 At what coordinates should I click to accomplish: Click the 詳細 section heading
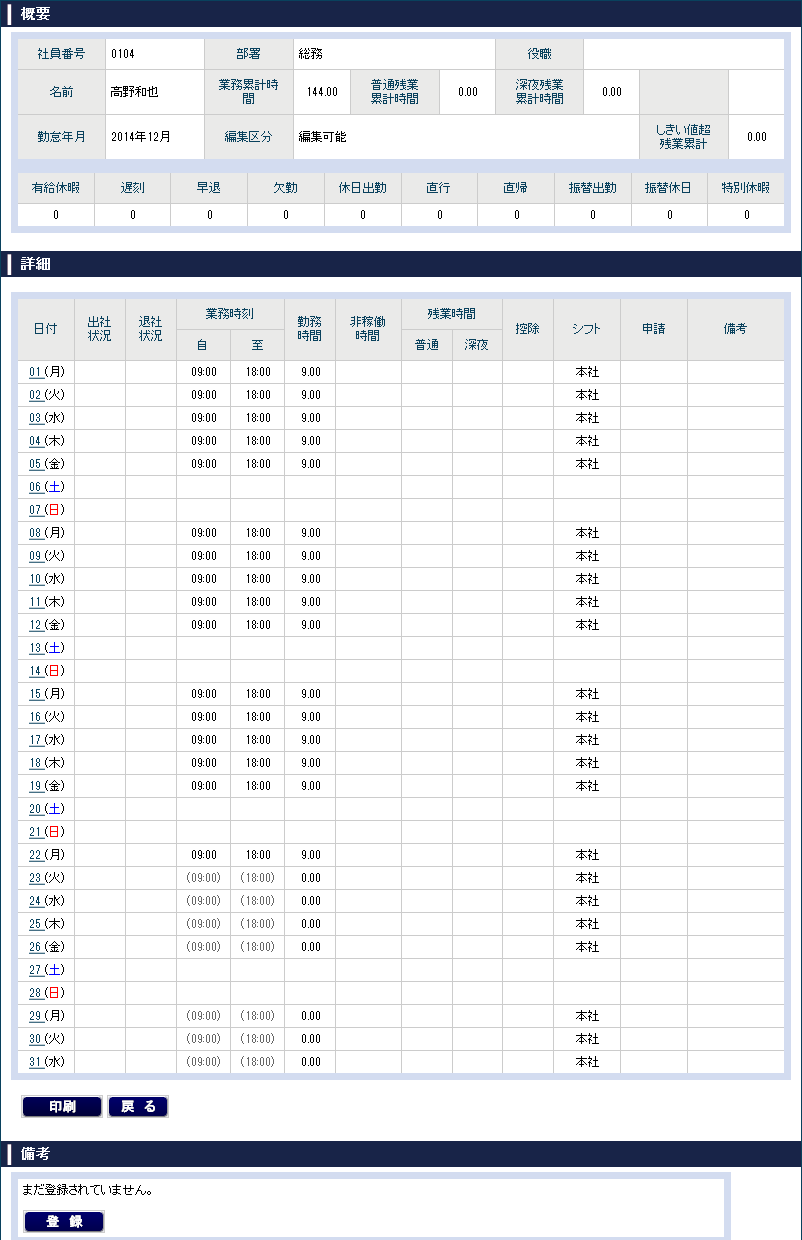(36, 264)
